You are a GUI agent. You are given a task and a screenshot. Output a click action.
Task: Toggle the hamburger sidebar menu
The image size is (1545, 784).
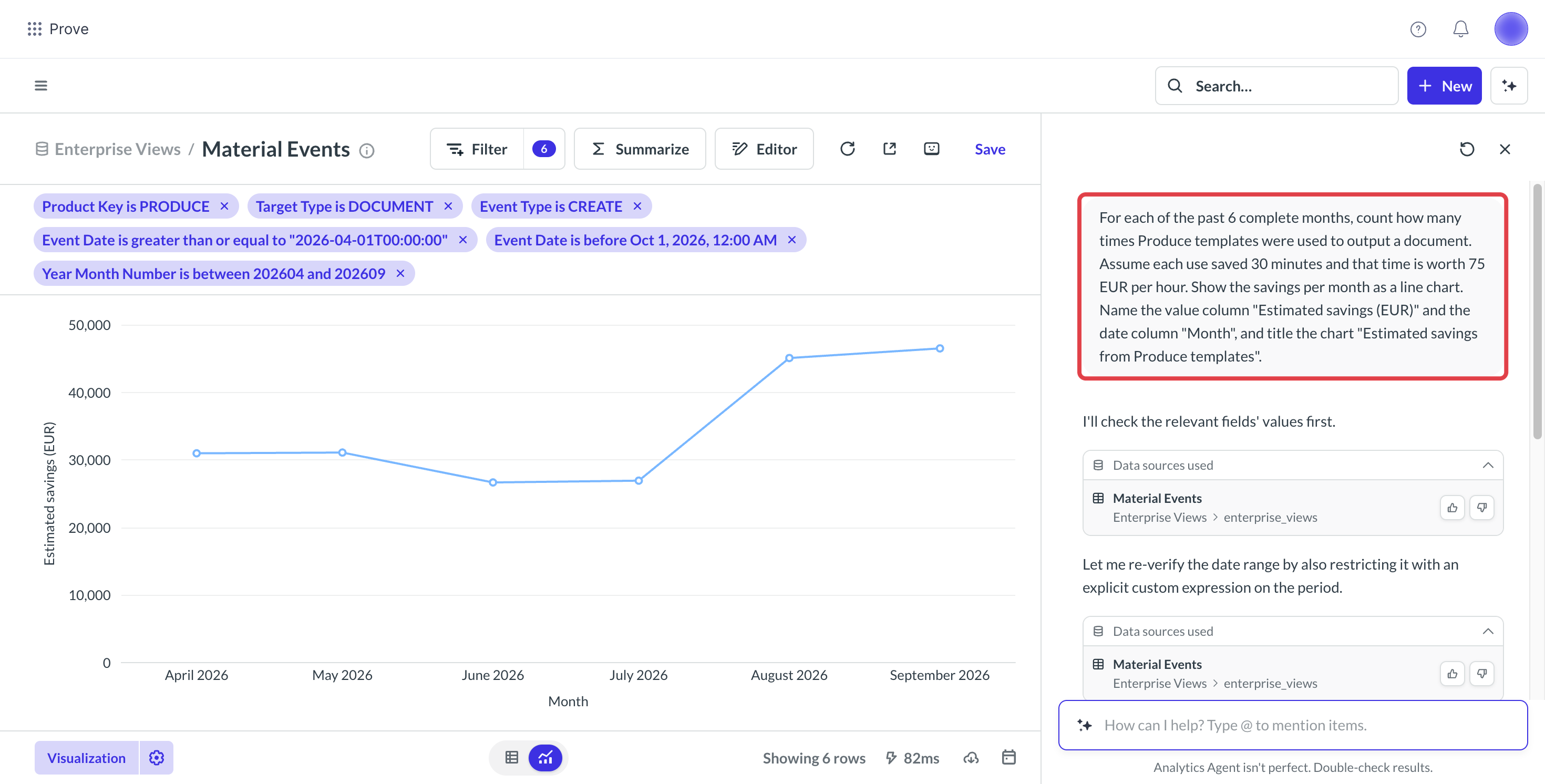pyautogui.click(x=41, y=86)
